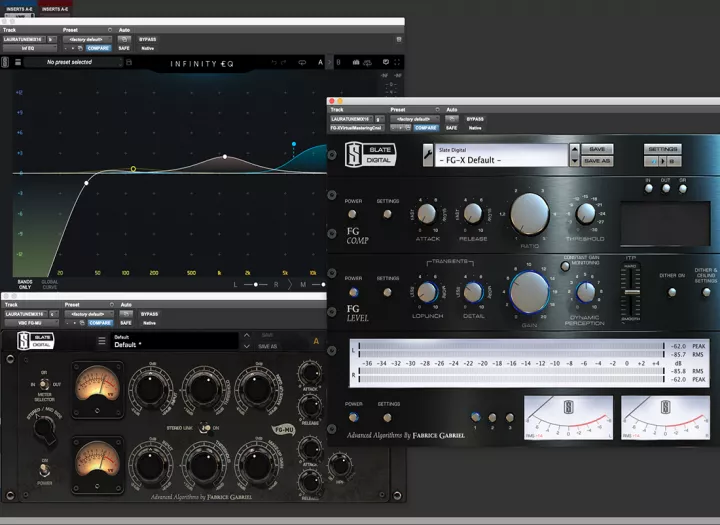The height and width of the screenshot is (525, 720).
Task: Click the cloud icon in Infinity EQ toolbar
Action: (368, 63)
